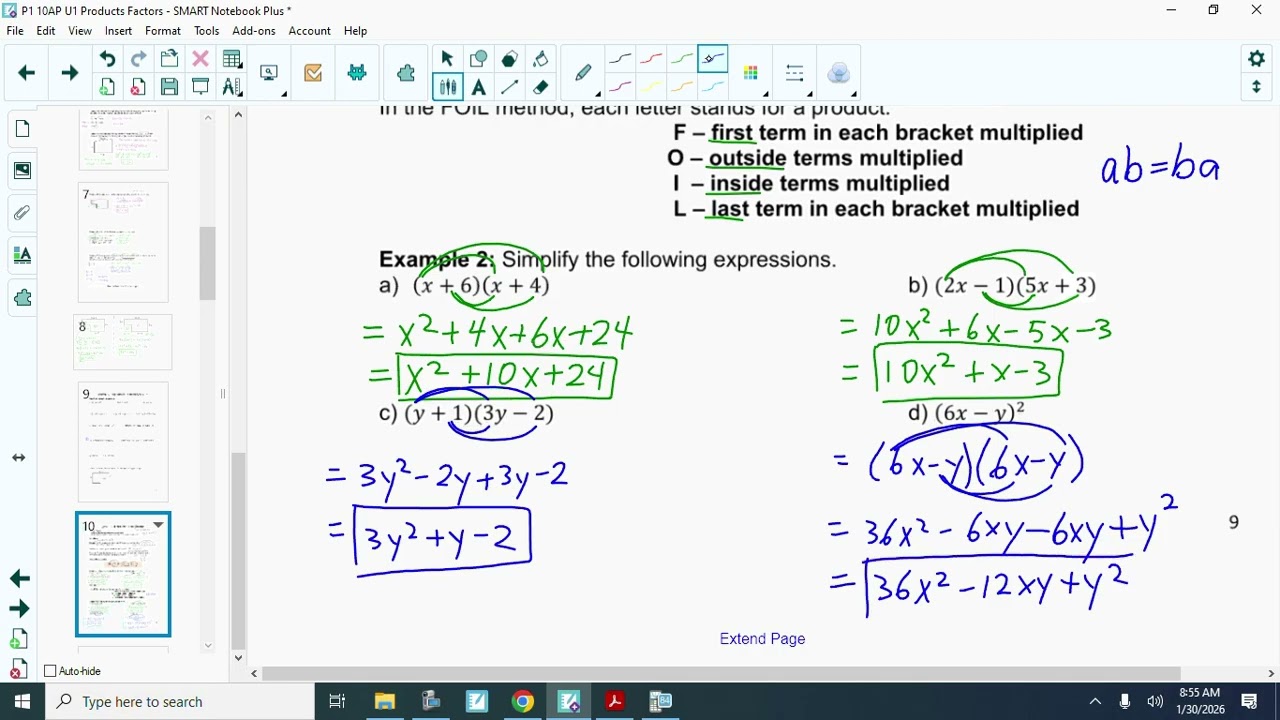The height and width of the screenshot is (720, 1280).
Task: Open the add-ons puzzle piece in toolbar
Action: 406,73
